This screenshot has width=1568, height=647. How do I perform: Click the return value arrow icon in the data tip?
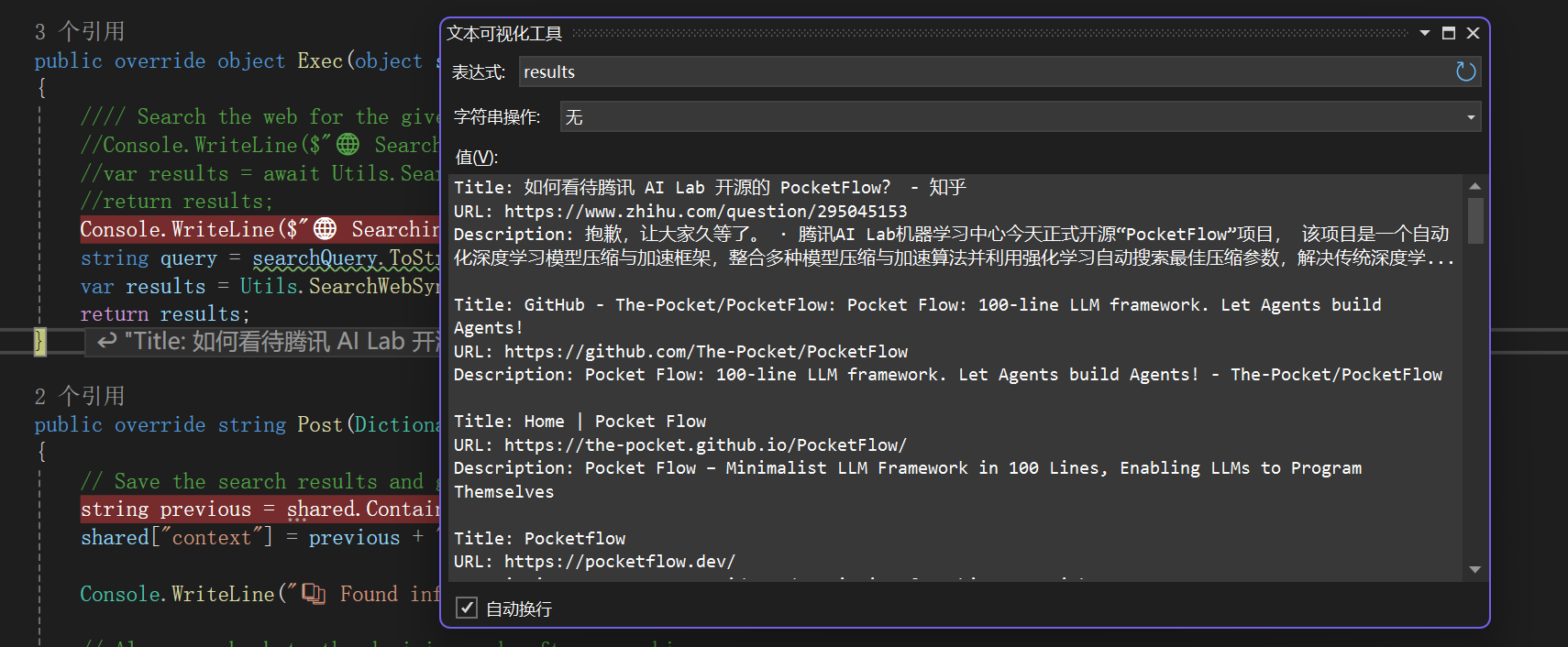tap(107, 341)
